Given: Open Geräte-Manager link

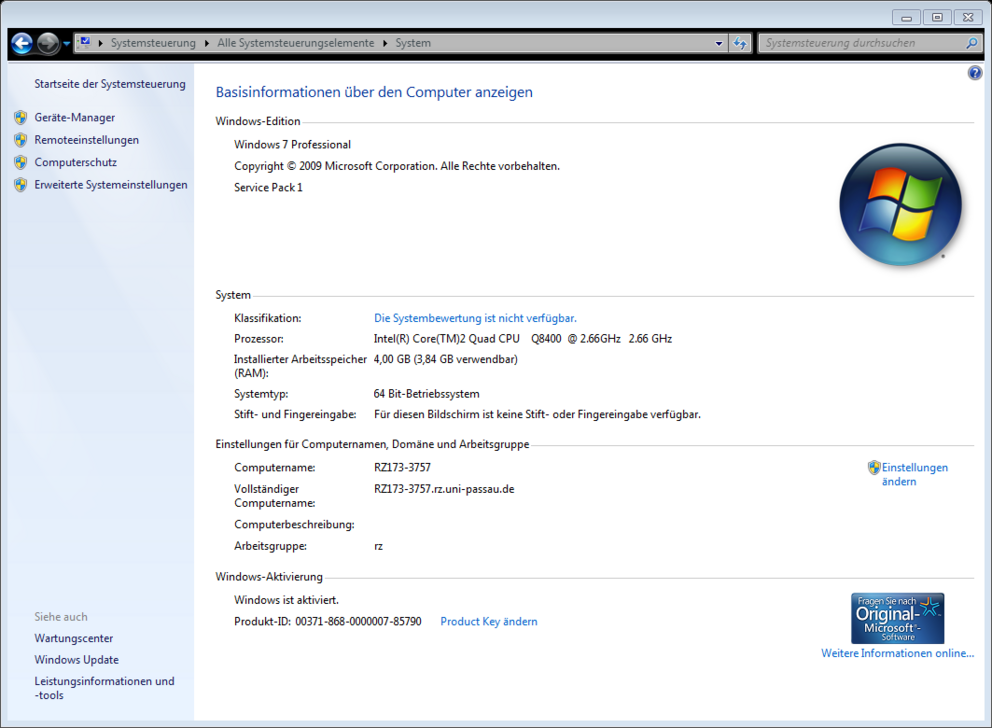Looking at the screenshot, I should point(75,118).
